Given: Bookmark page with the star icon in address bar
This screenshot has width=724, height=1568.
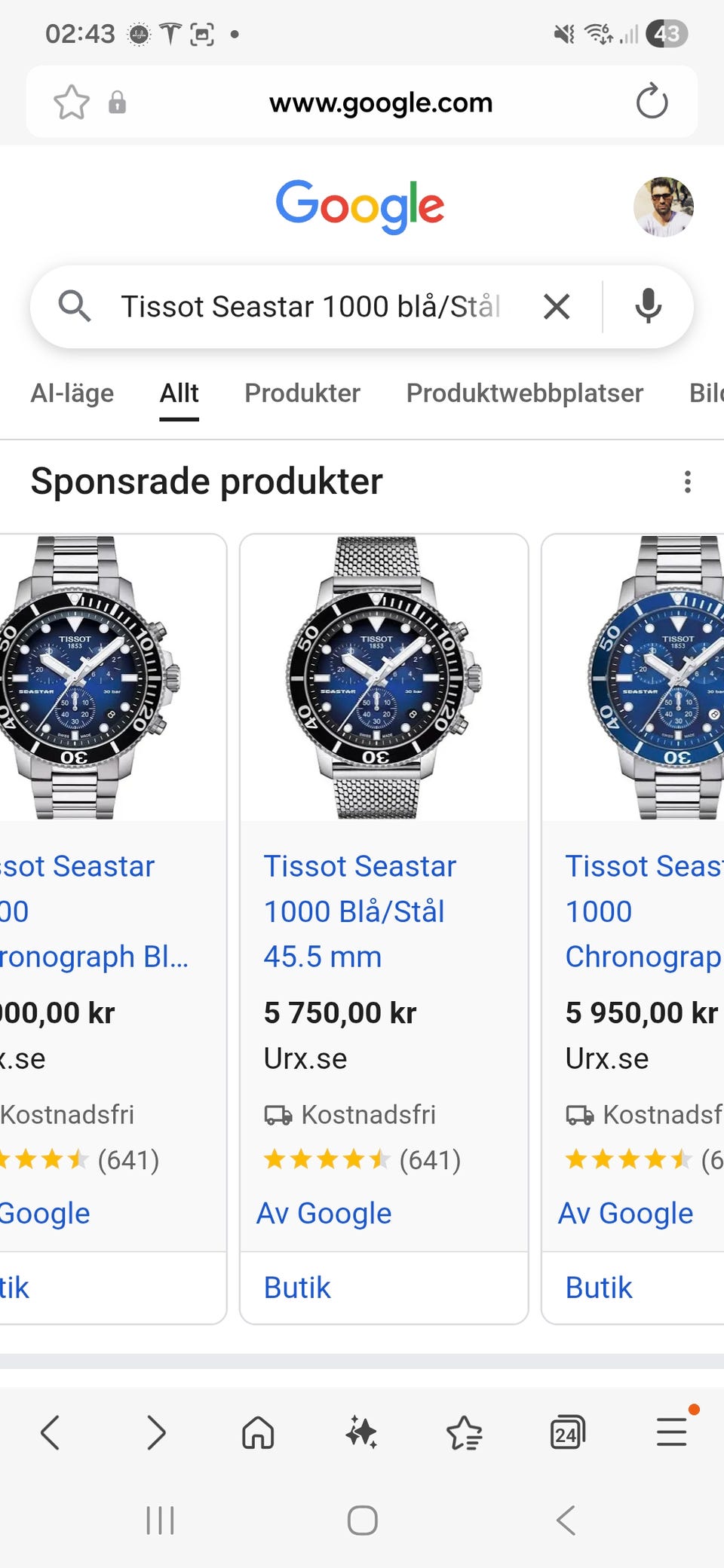Looking at the screenshot, I should coord(72,103).
